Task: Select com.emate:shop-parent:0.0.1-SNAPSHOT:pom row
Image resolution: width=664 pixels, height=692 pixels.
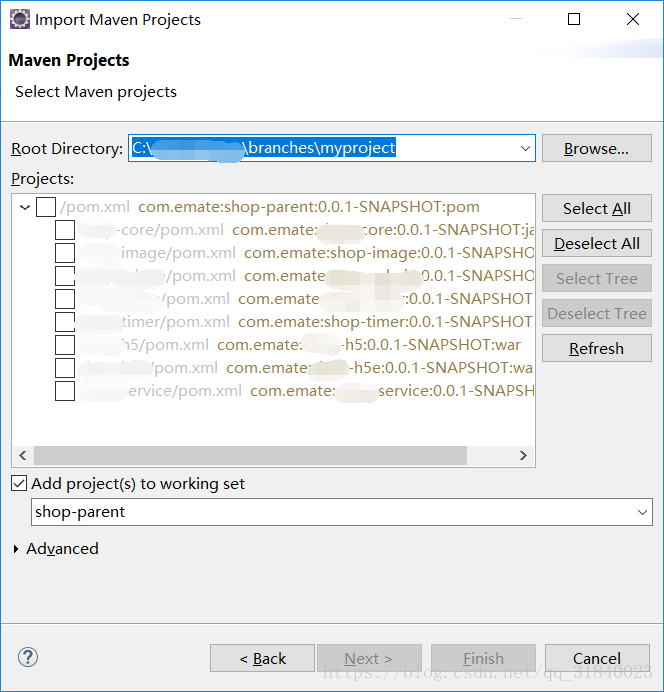Action: click(x=270, y=207)
